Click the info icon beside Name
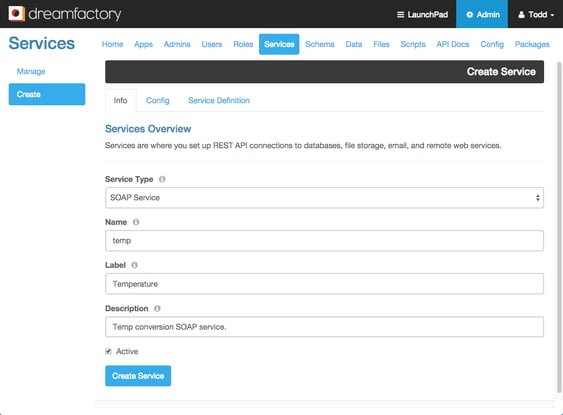This screenshot has height=415, width=563. (x=136, y=222)
